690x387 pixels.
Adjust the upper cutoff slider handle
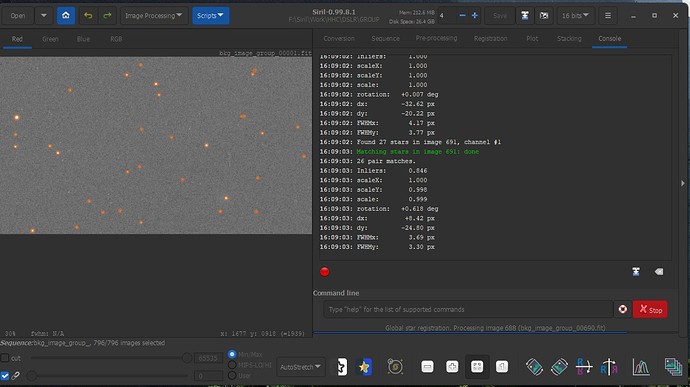(187, 358)
